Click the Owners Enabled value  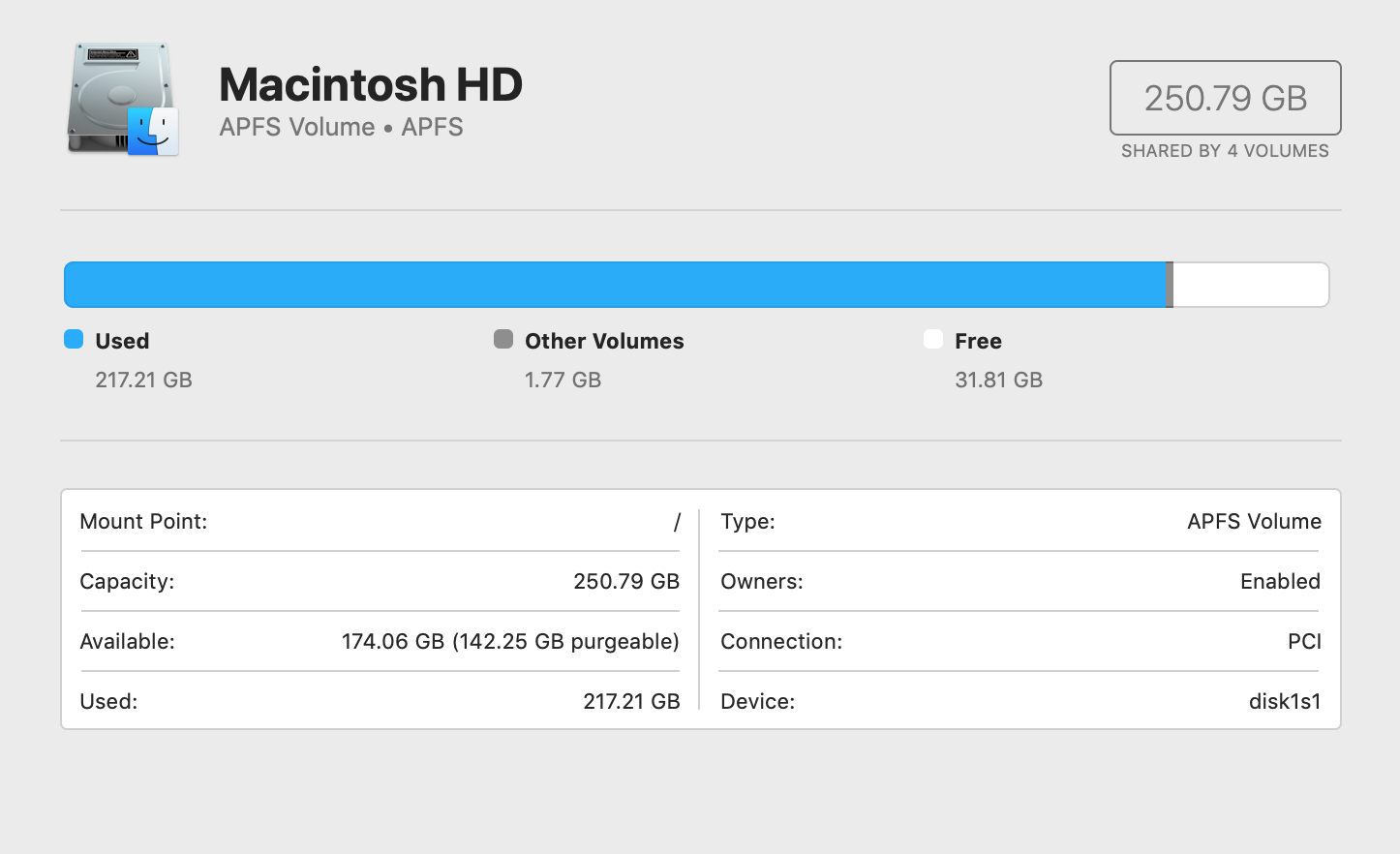(1279, 582)
